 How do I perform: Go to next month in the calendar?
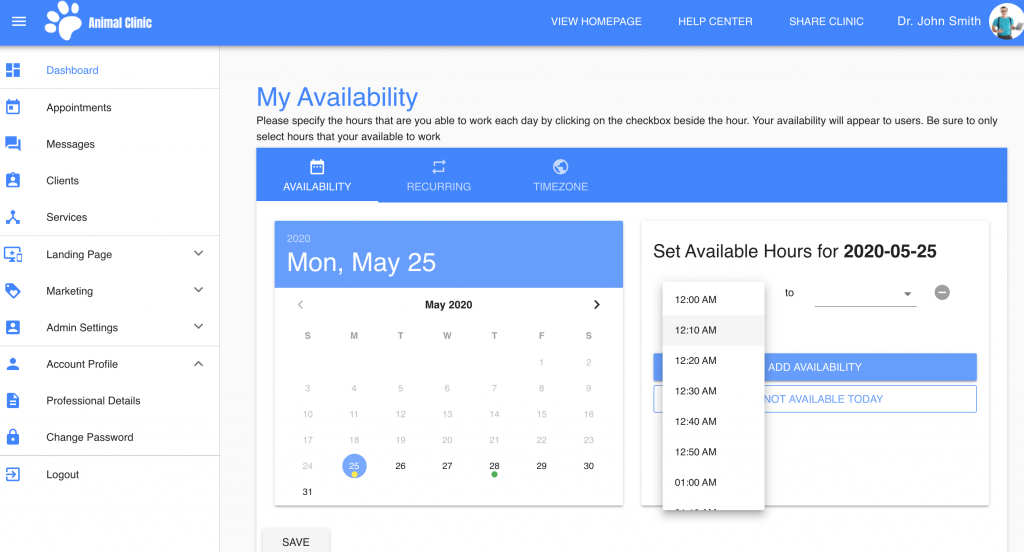596,304
